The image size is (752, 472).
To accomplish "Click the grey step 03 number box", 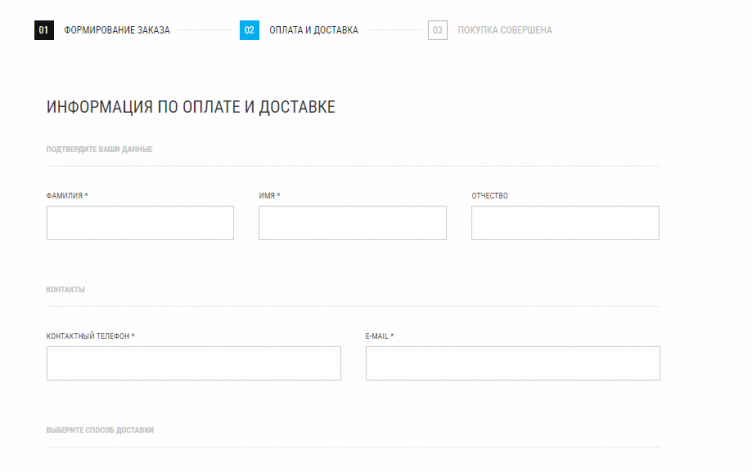I will click(437, 30).
